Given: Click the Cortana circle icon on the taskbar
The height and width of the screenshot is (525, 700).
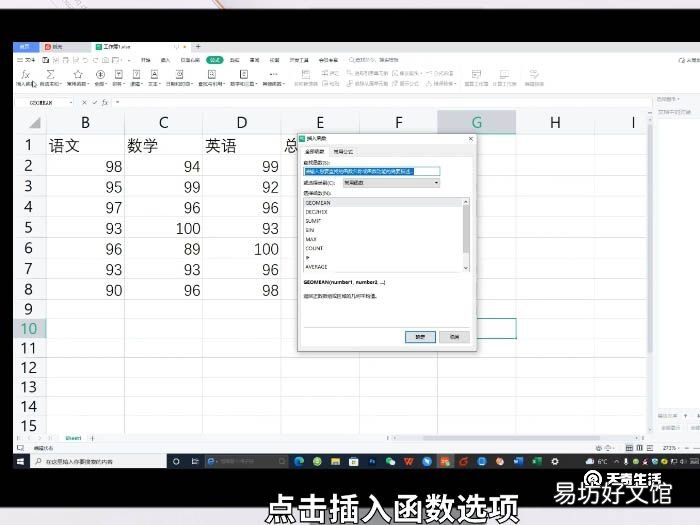Looking at the screenshot, I should tap(176, 461).
